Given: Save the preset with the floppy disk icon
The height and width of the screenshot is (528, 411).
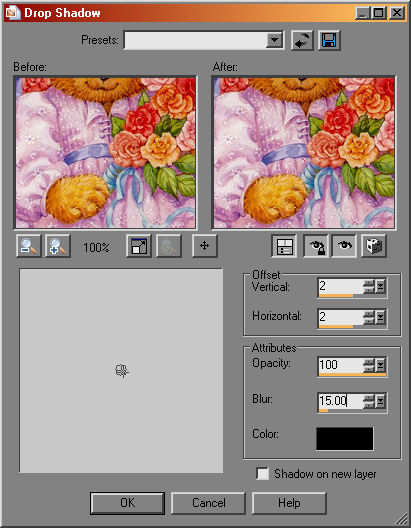Looking at the screenshot, I should tap(329, 40).
